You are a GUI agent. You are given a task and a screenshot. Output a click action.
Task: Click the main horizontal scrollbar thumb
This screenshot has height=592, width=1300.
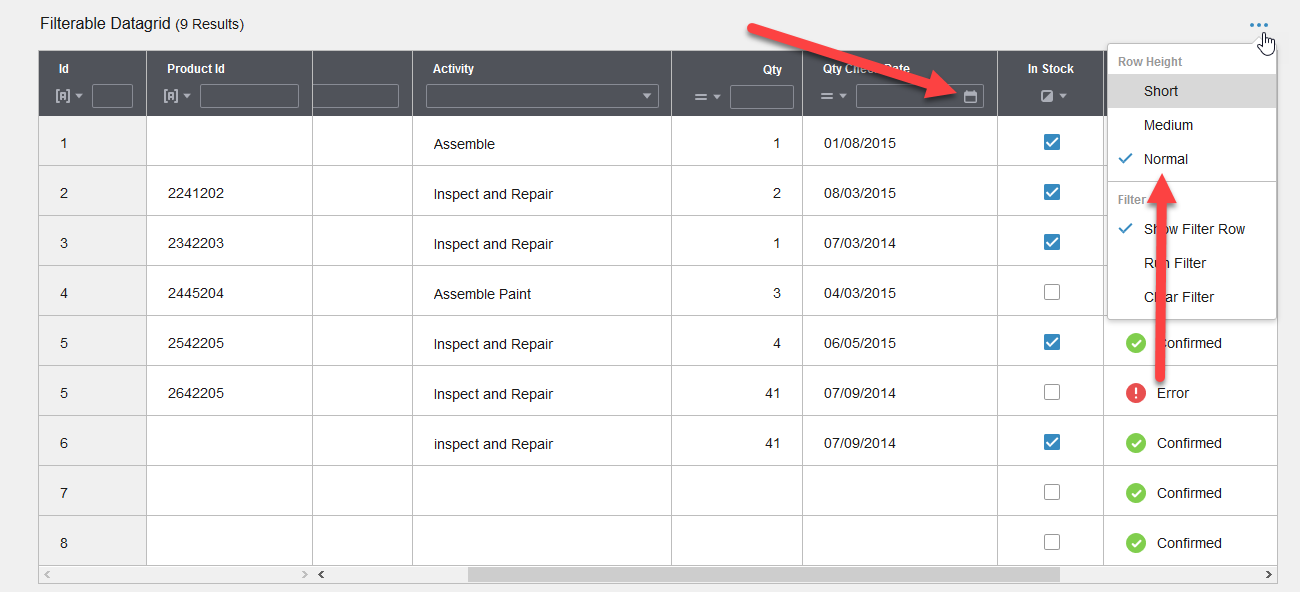click(763, 575)
